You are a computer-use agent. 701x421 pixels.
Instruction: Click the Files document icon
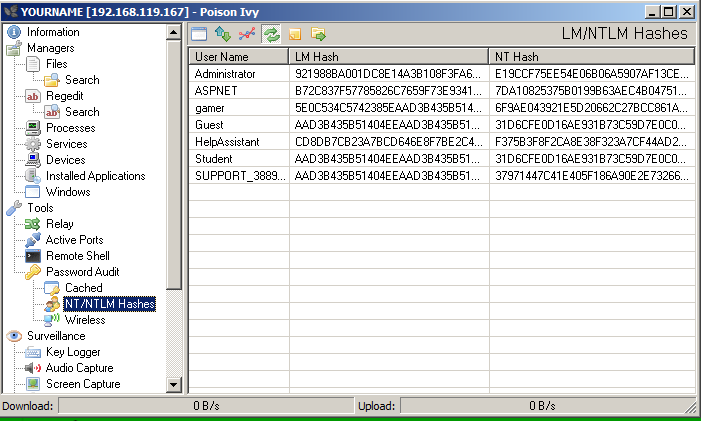coord(33,64)
